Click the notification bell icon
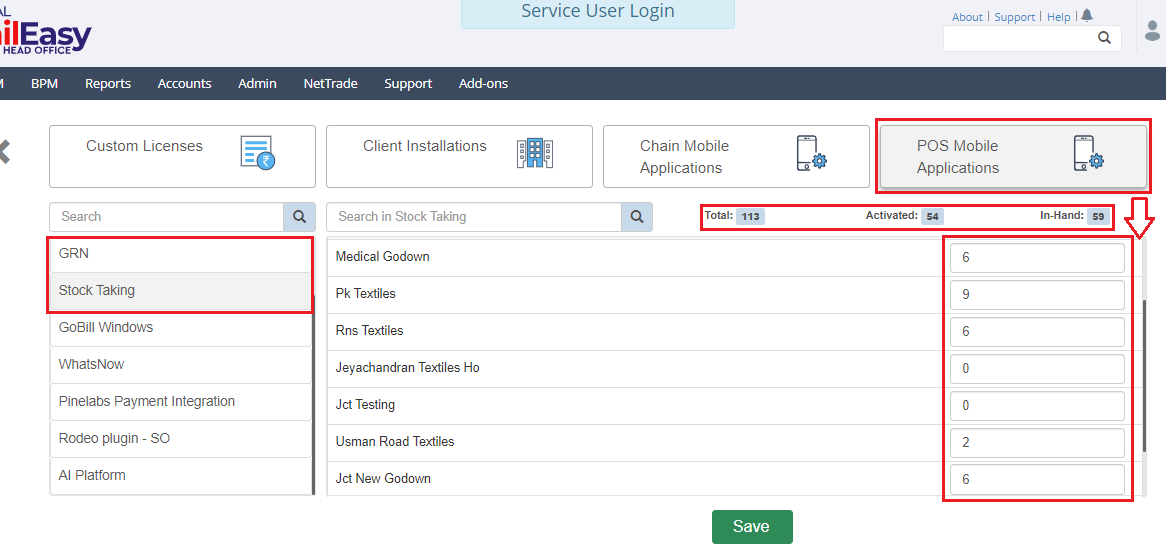 coord(1087,16)
